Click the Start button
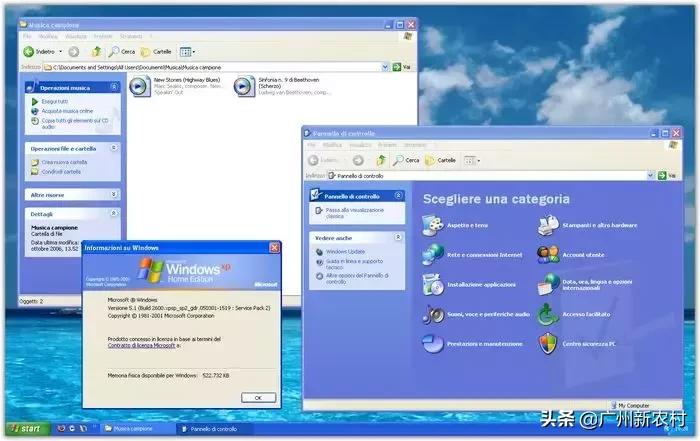The image size is (700, 441). tap(26, 429)
